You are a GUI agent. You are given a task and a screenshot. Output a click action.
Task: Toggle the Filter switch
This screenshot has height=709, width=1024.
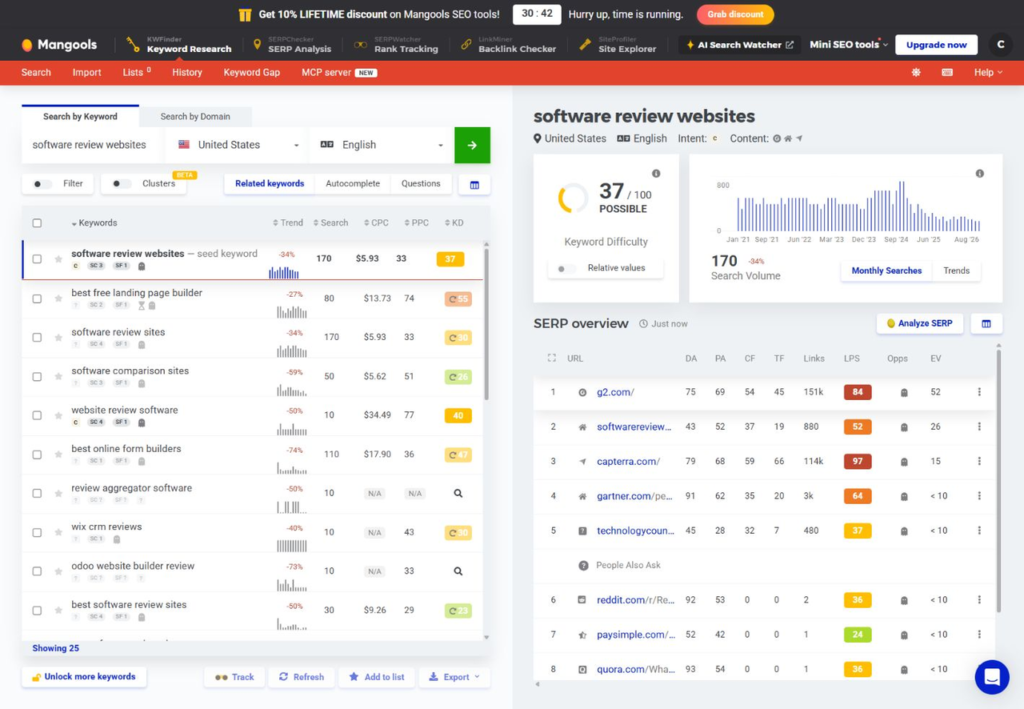[x=42, y=184]
